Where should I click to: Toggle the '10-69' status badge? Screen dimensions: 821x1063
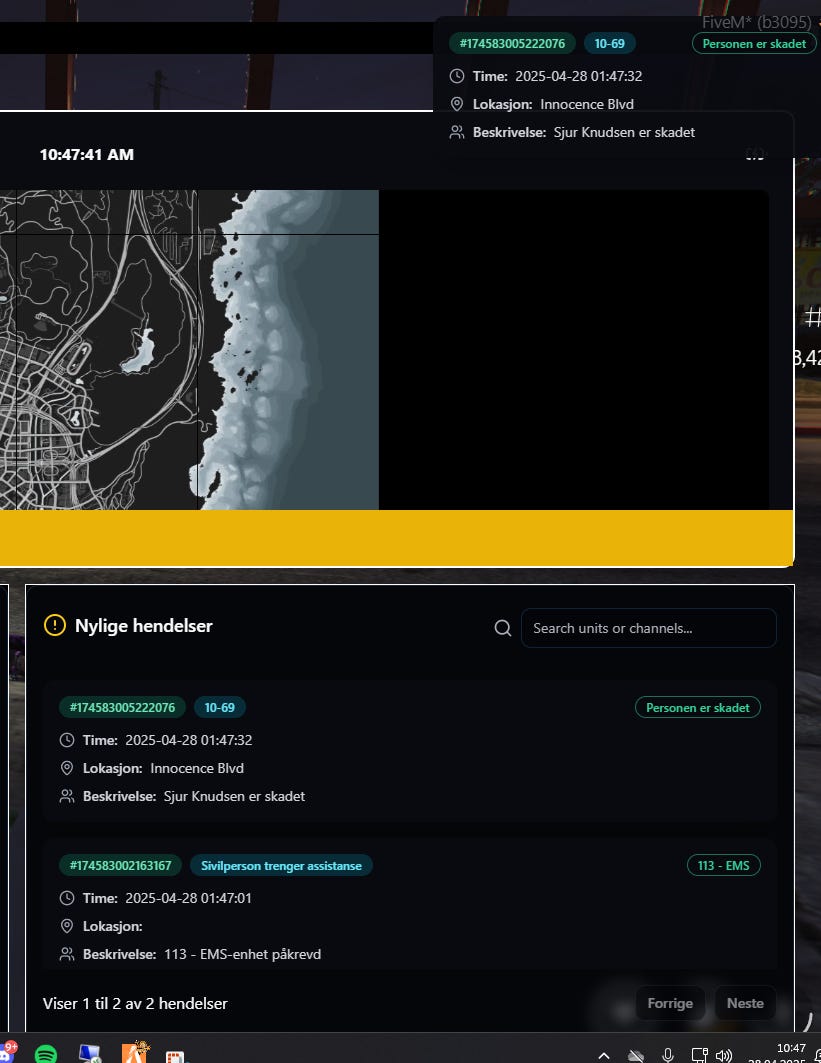click(x=219, y=707)
